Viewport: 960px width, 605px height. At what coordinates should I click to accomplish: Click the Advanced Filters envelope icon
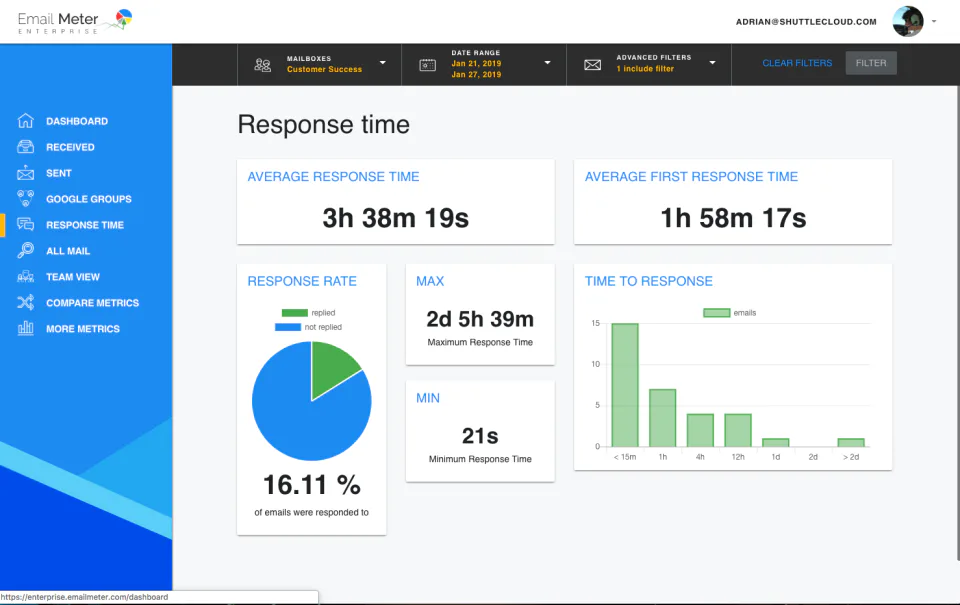click(x=593, y=63)
